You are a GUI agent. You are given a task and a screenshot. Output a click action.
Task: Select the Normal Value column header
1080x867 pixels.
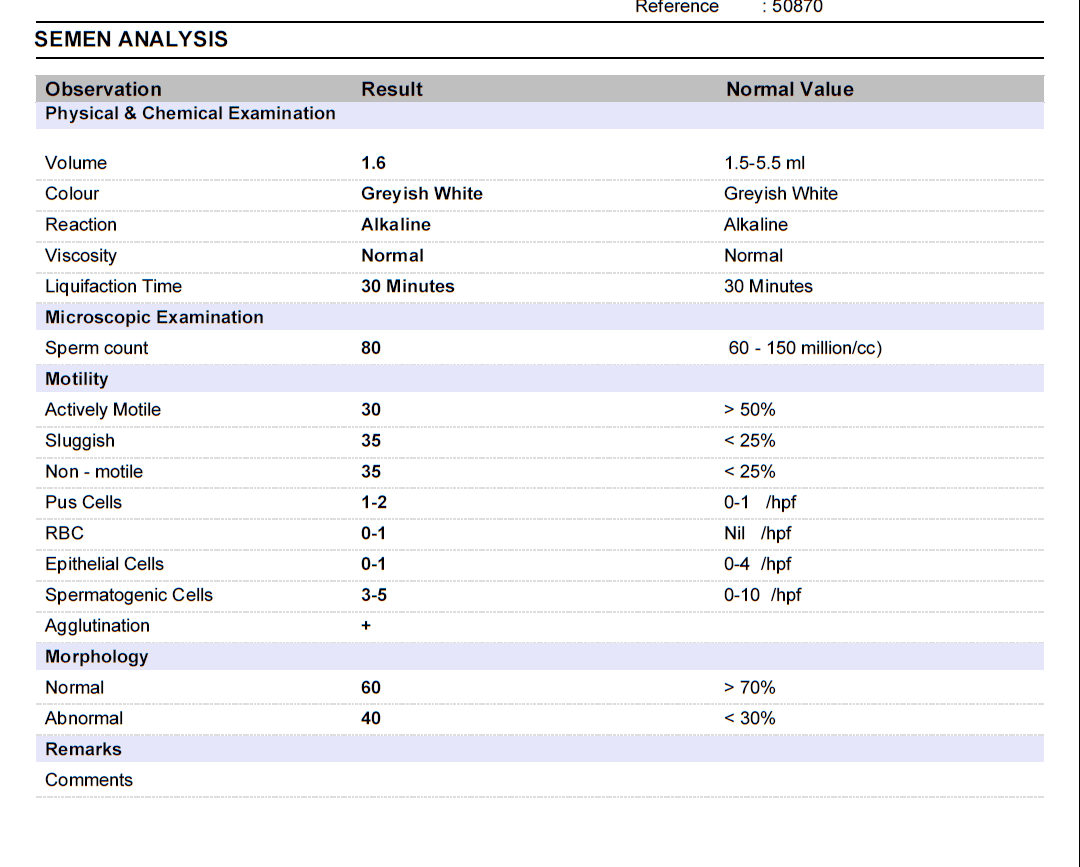[x=790, y=89]
